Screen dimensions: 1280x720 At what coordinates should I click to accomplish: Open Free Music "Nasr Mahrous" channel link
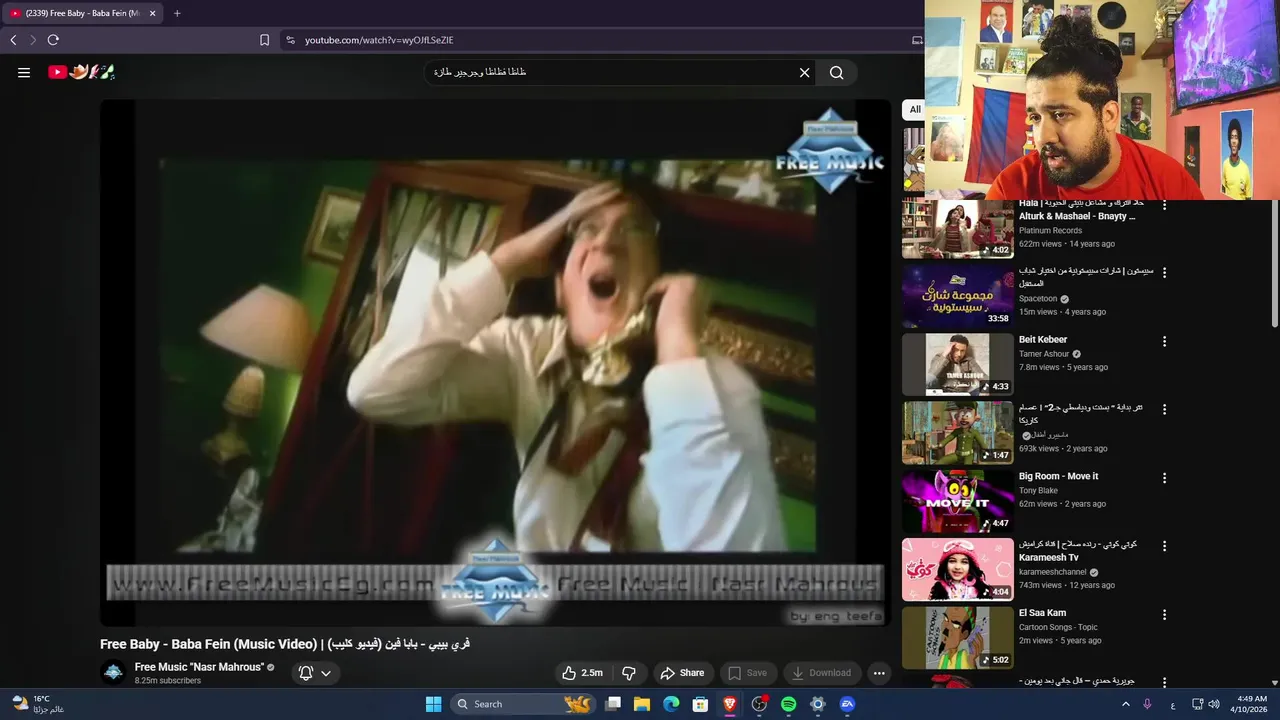199,667
